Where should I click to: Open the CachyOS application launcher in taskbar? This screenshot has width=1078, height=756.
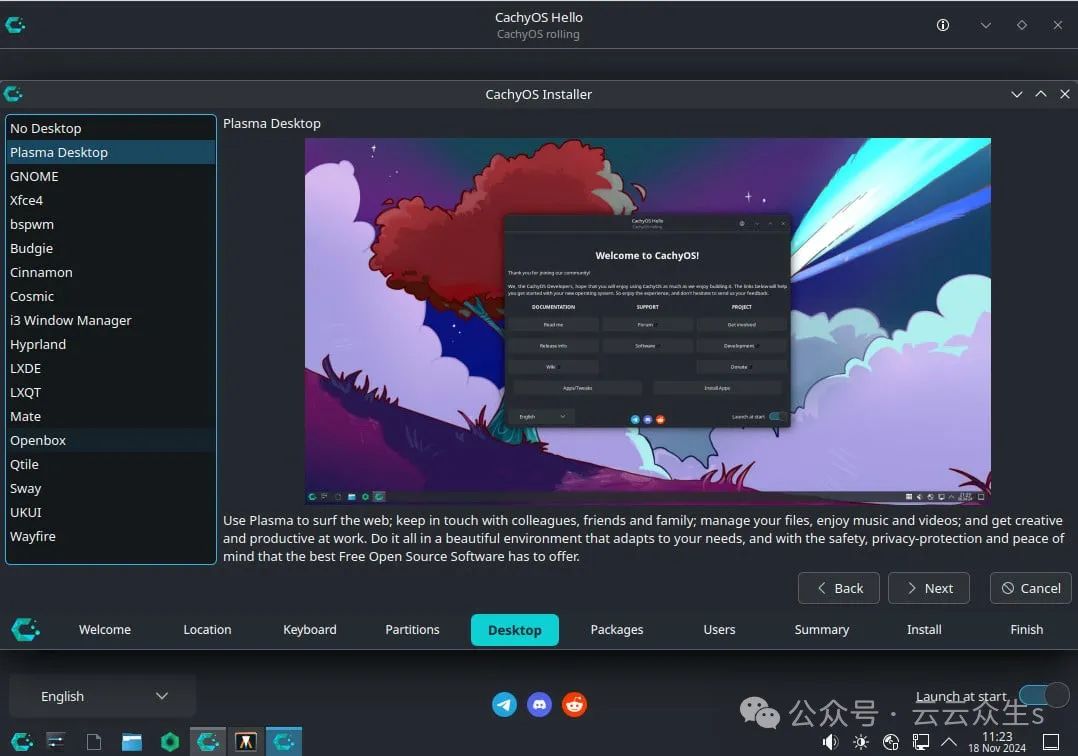(21, 742)
